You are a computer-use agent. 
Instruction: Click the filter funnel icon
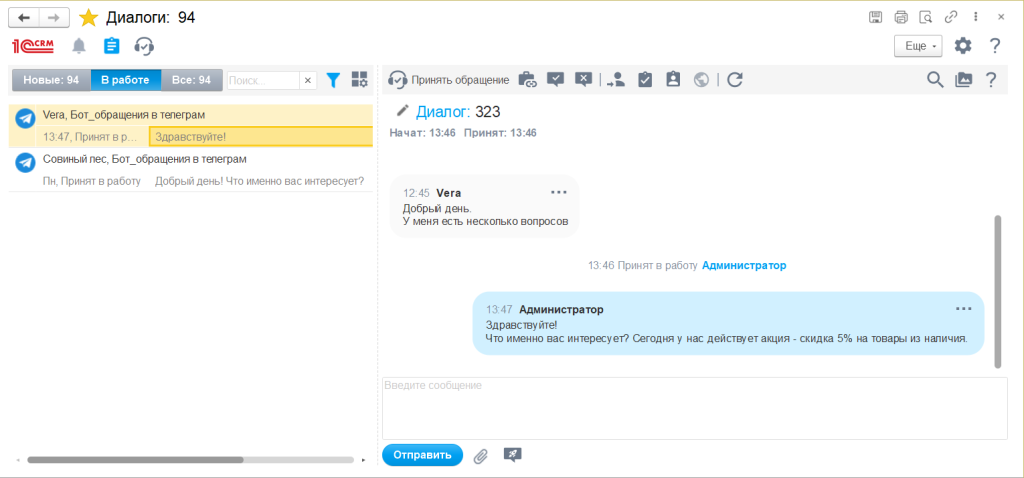coord(334,80)
